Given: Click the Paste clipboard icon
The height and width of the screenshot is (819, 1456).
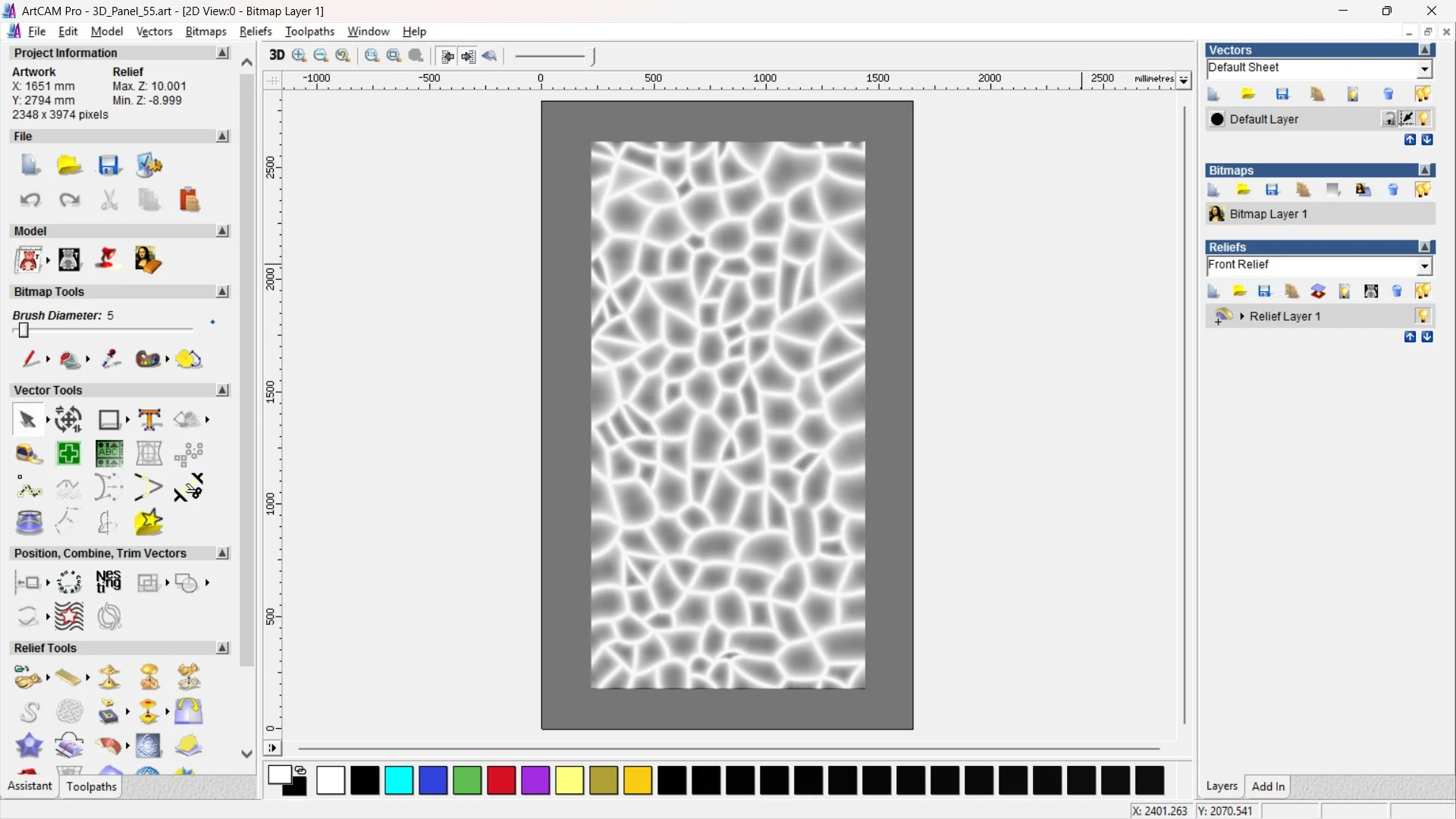Looking at the screenshot, I should click(x=189, y=200).
